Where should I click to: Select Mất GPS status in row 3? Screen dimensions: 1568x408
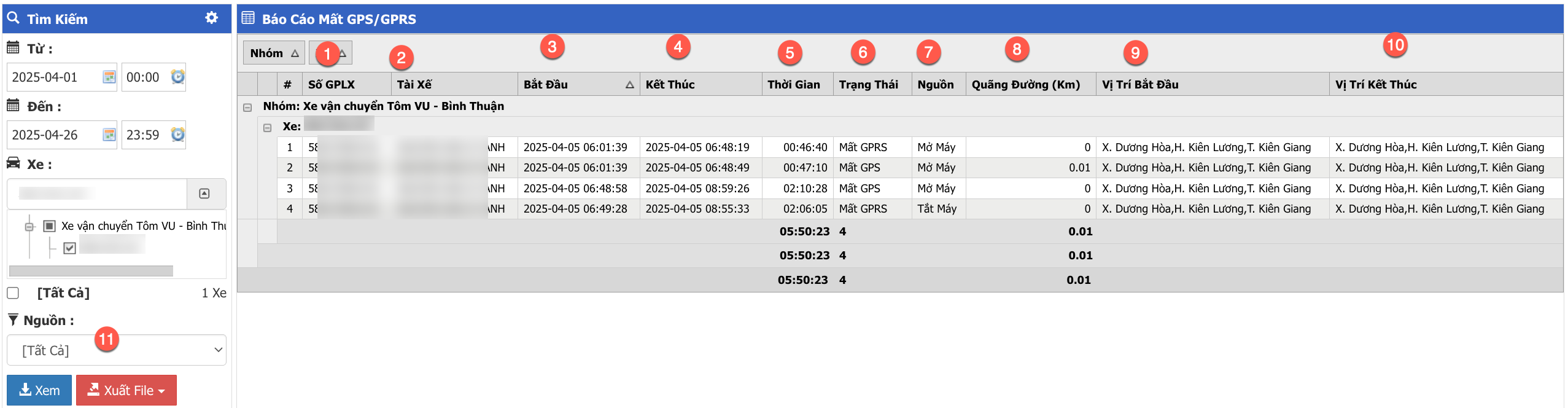(872, 189)
